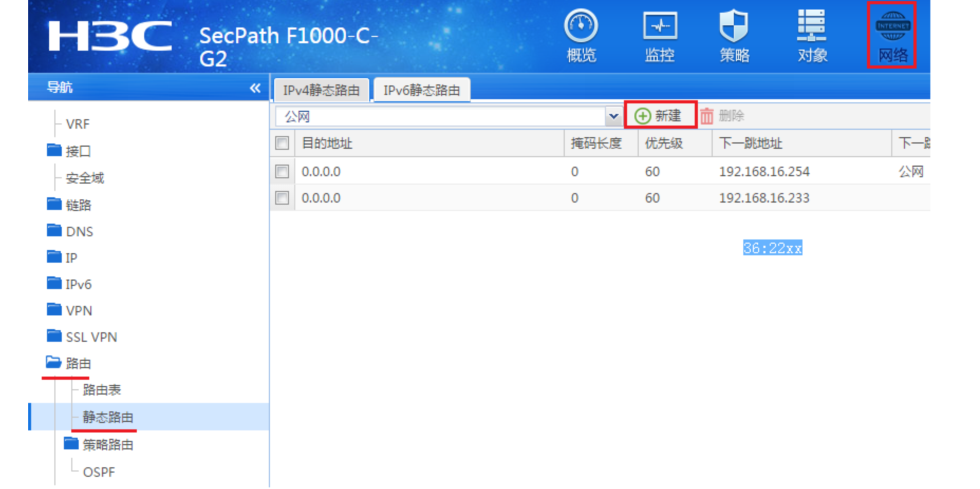Click the 新建 button

[660, 116]
